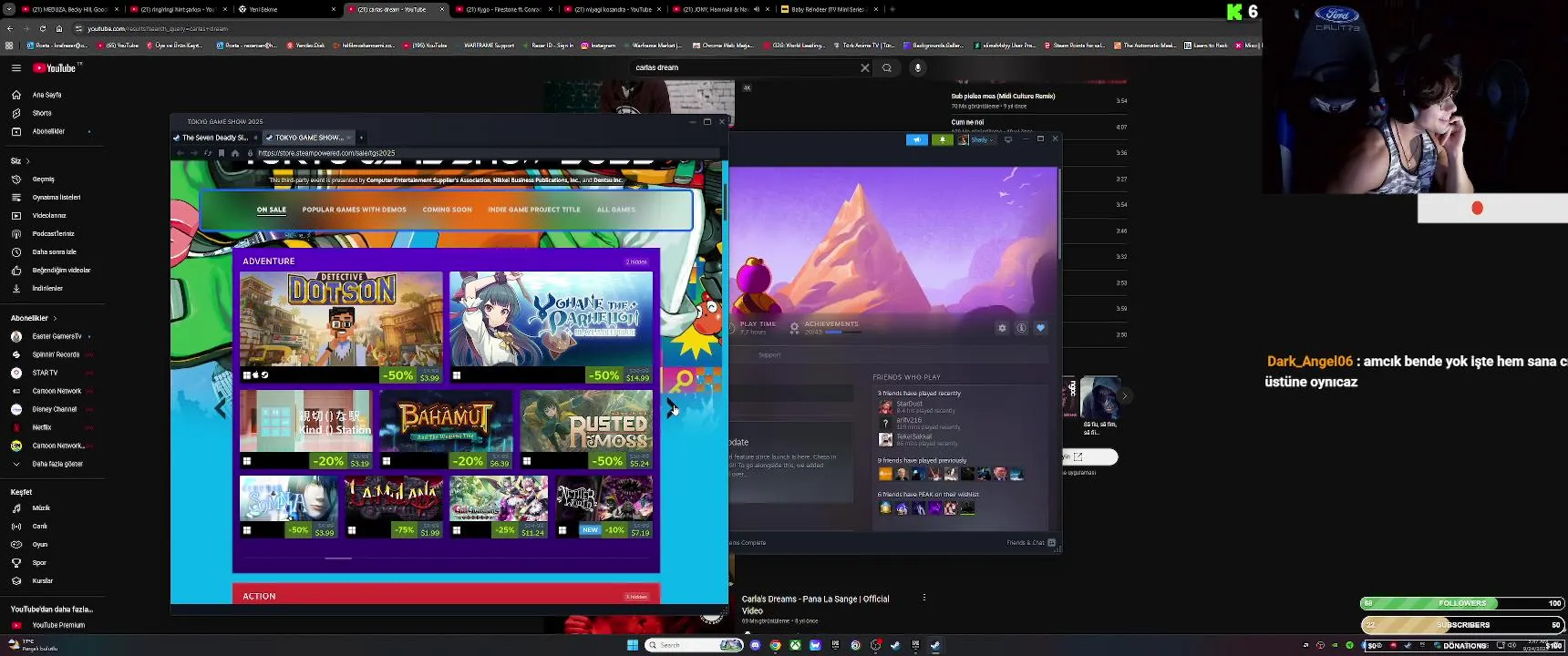This screenshot has height=656, width=1568.
Task: Open Chrome home page button
Action: point(59,28)
